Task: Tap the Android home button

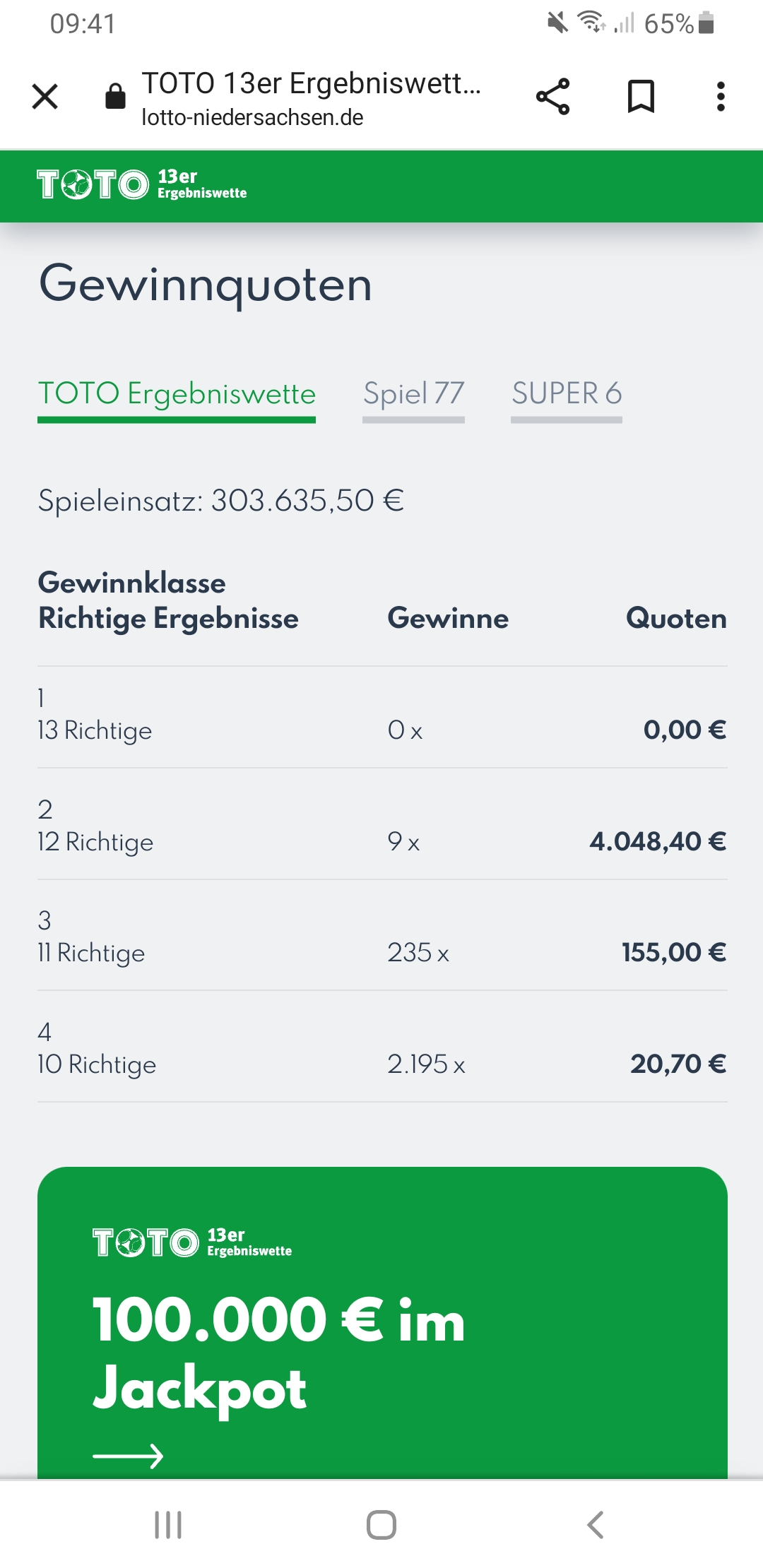Action: [381, 1524]
